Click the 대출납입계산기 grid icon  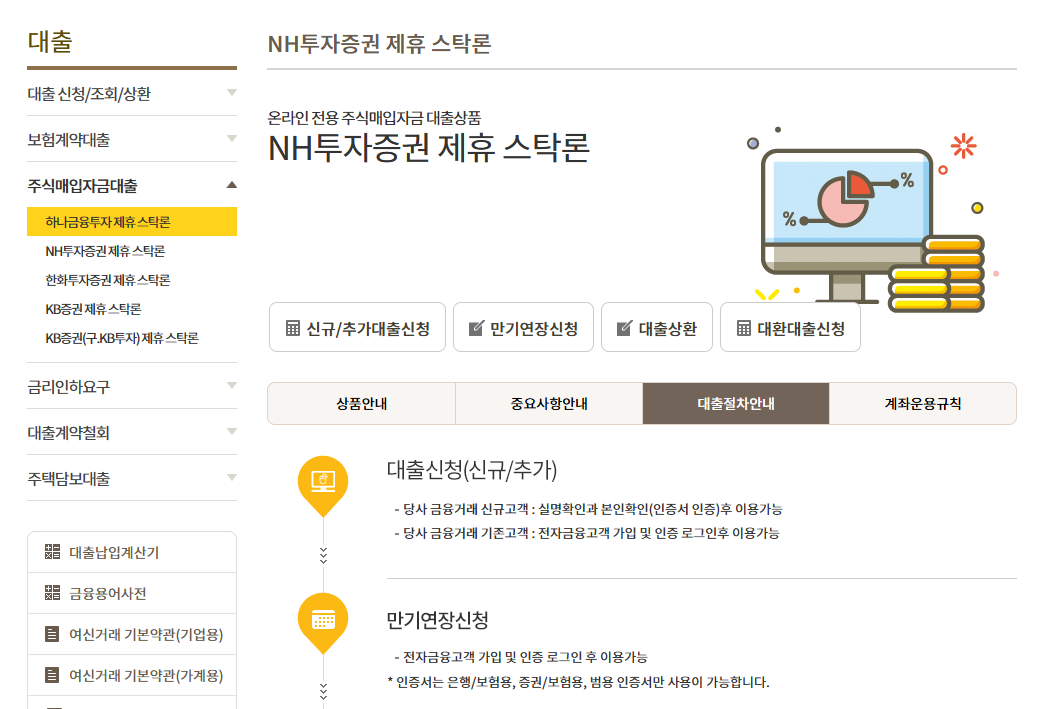point(52,552)
